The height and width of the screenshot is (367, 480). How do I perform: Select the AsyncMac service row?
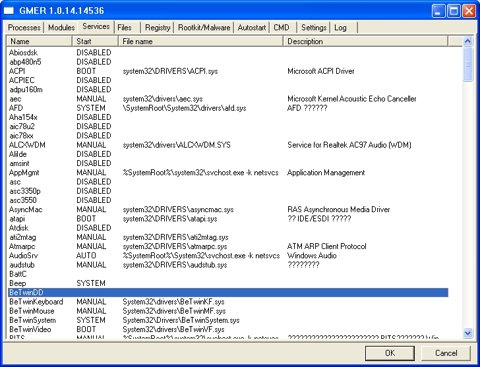(228, 210)
